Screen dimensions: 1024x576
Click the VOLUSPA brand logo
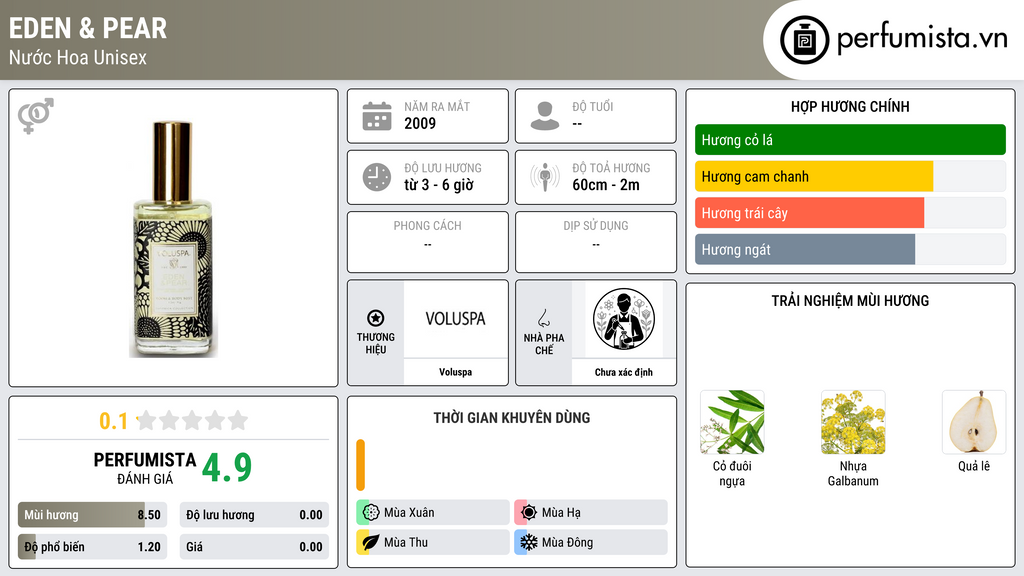455,319
